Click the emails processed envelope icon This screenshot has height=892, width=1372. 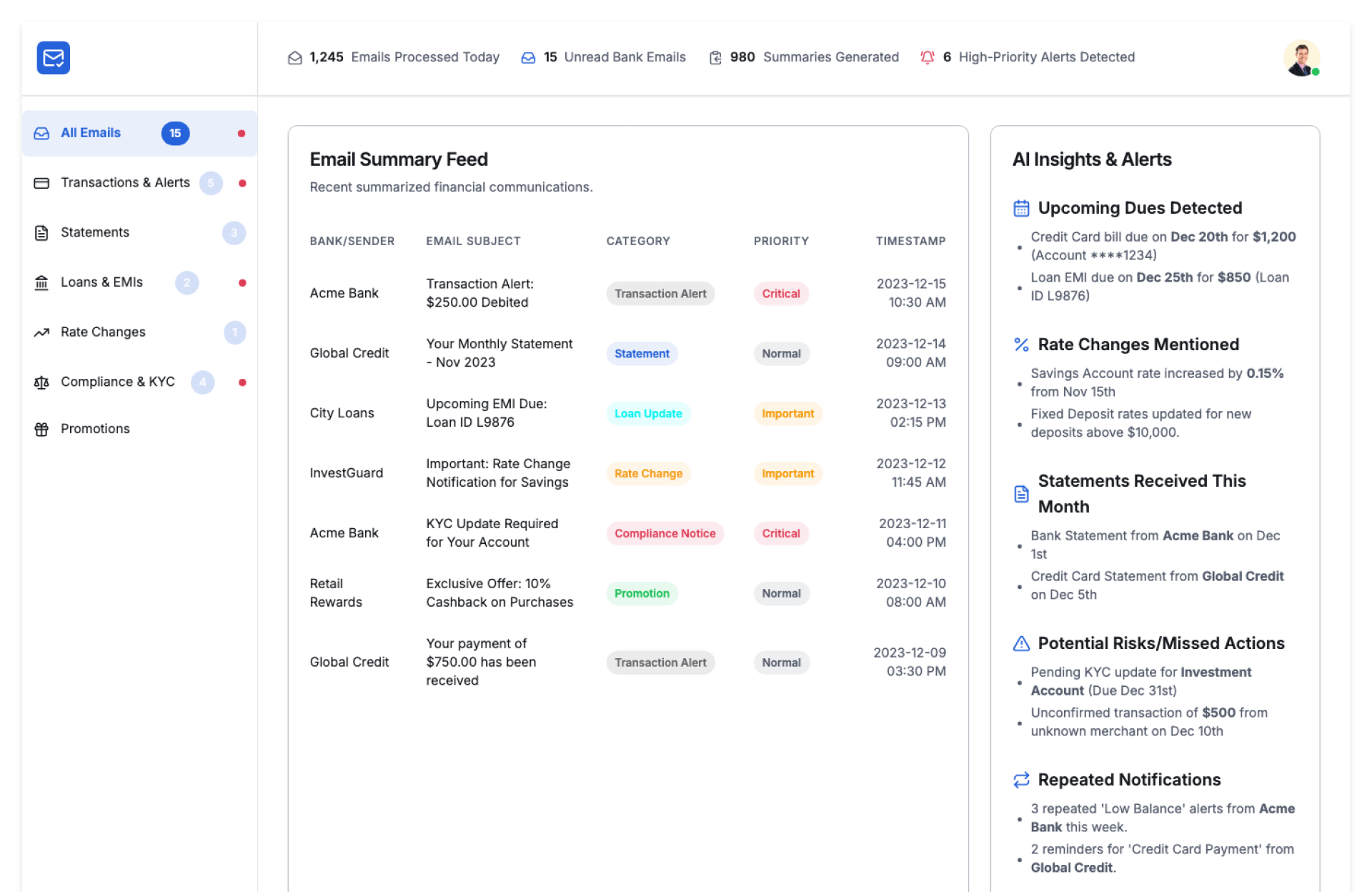pos(294,58)
